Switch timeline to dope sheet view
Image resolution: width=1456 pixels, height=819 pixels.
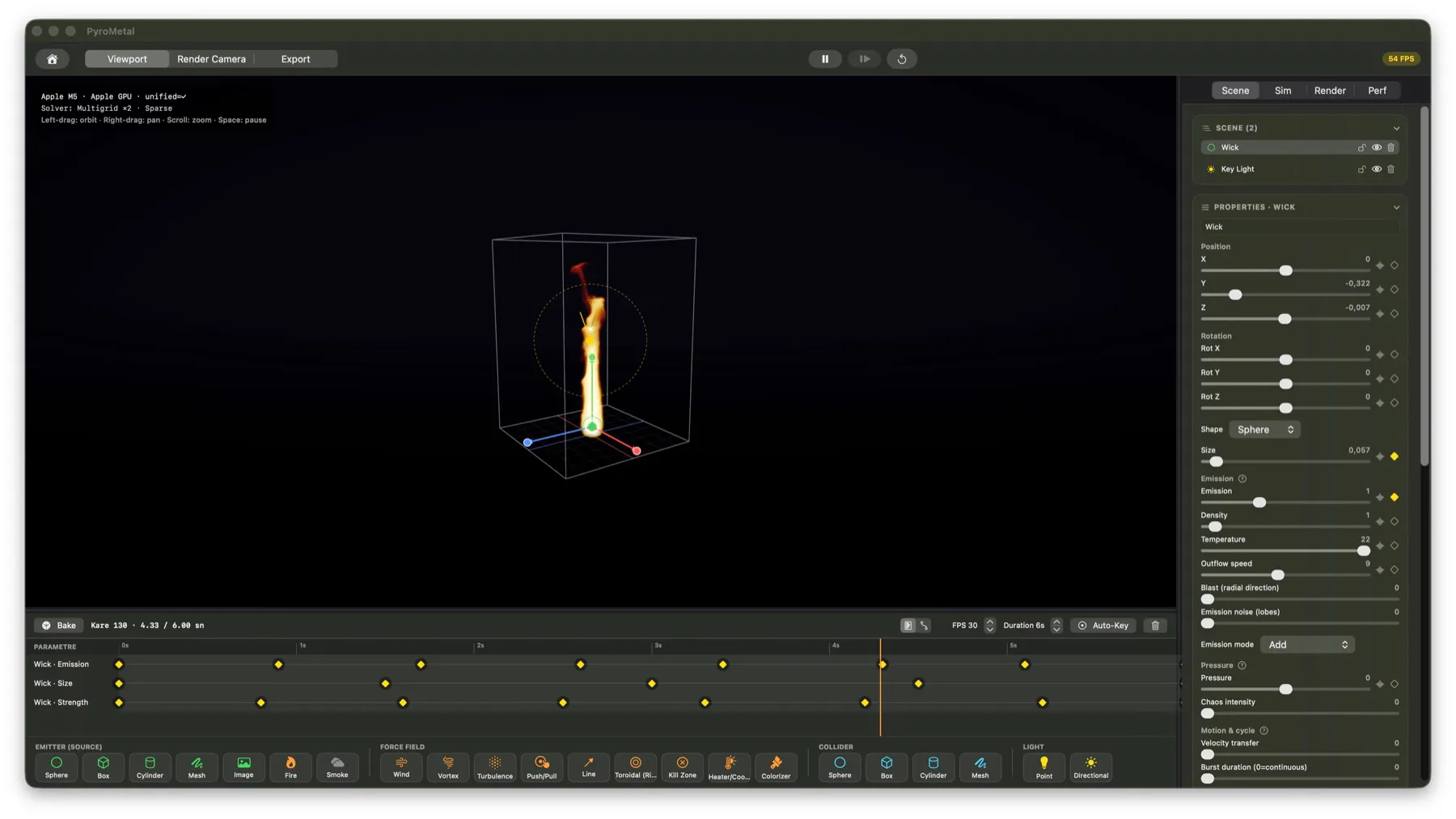[908, 626]
